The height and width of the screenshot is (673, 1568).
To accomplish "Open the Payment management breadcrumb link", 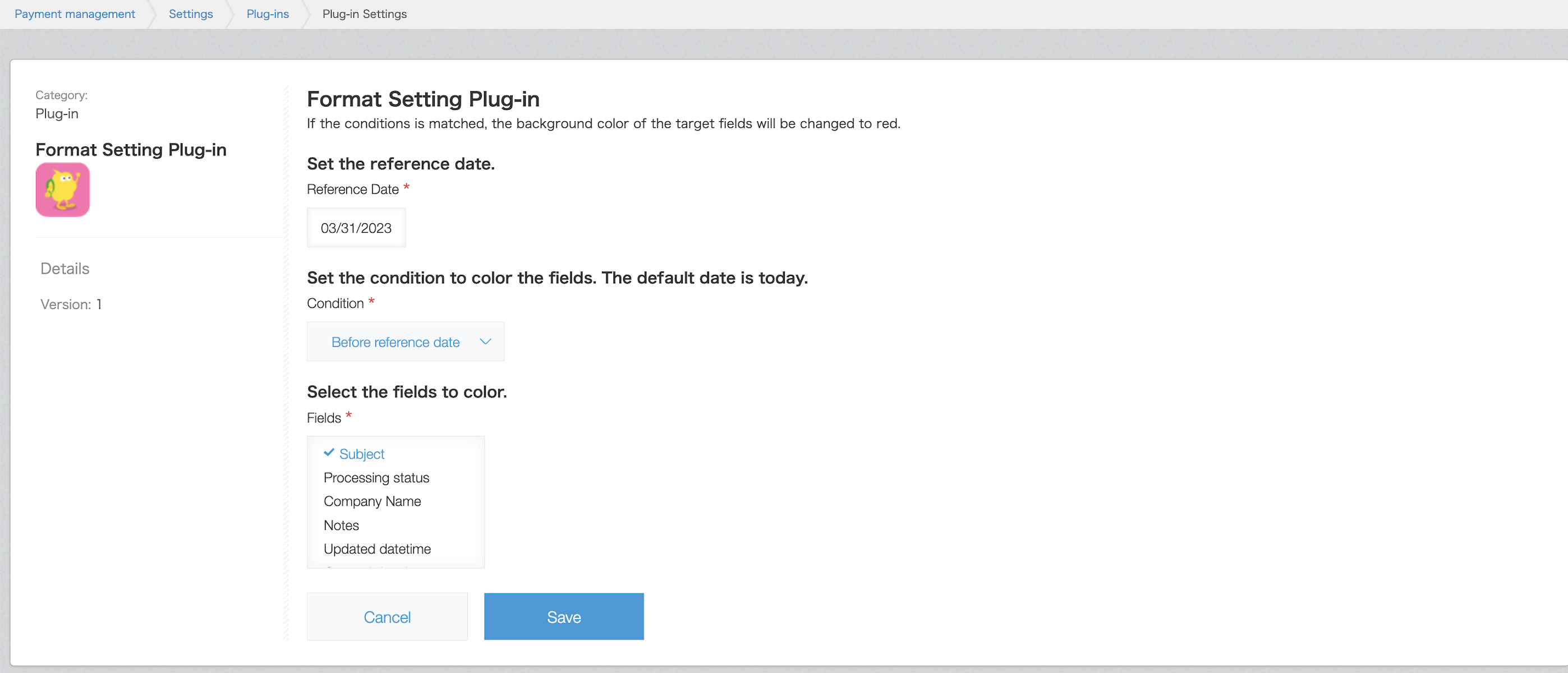I will (x=75, y=14).
